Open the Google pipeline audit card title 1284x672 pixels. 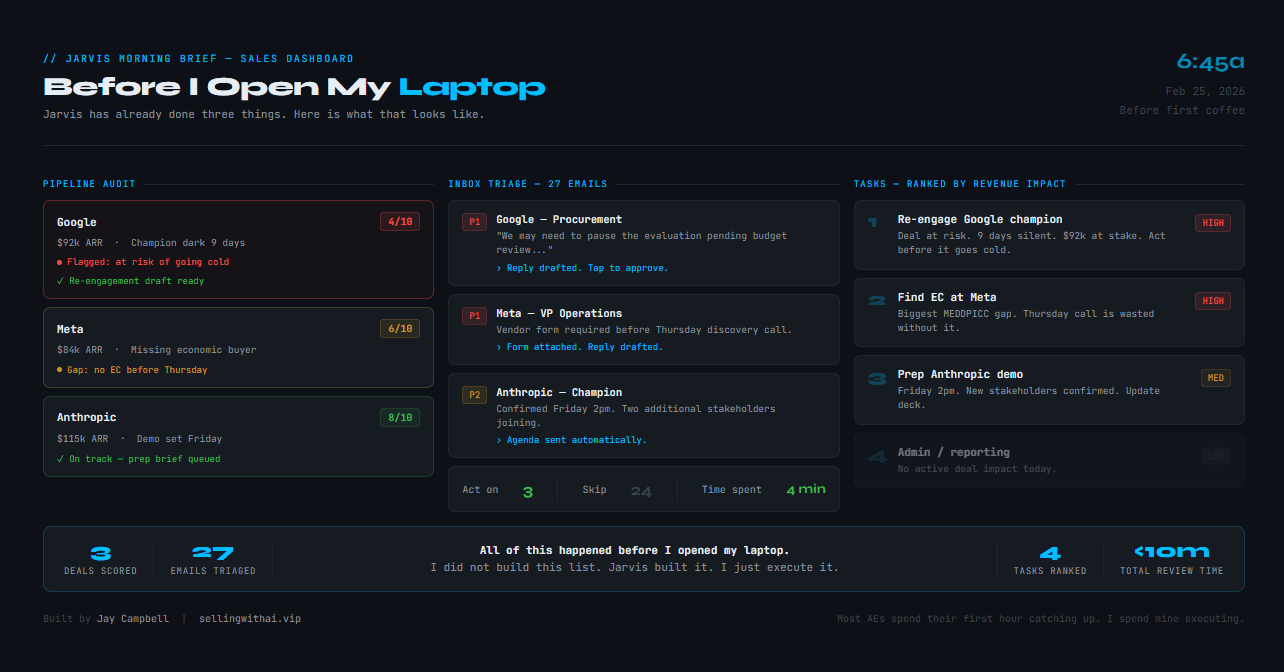pyautogui.click(x=76, y=222)
